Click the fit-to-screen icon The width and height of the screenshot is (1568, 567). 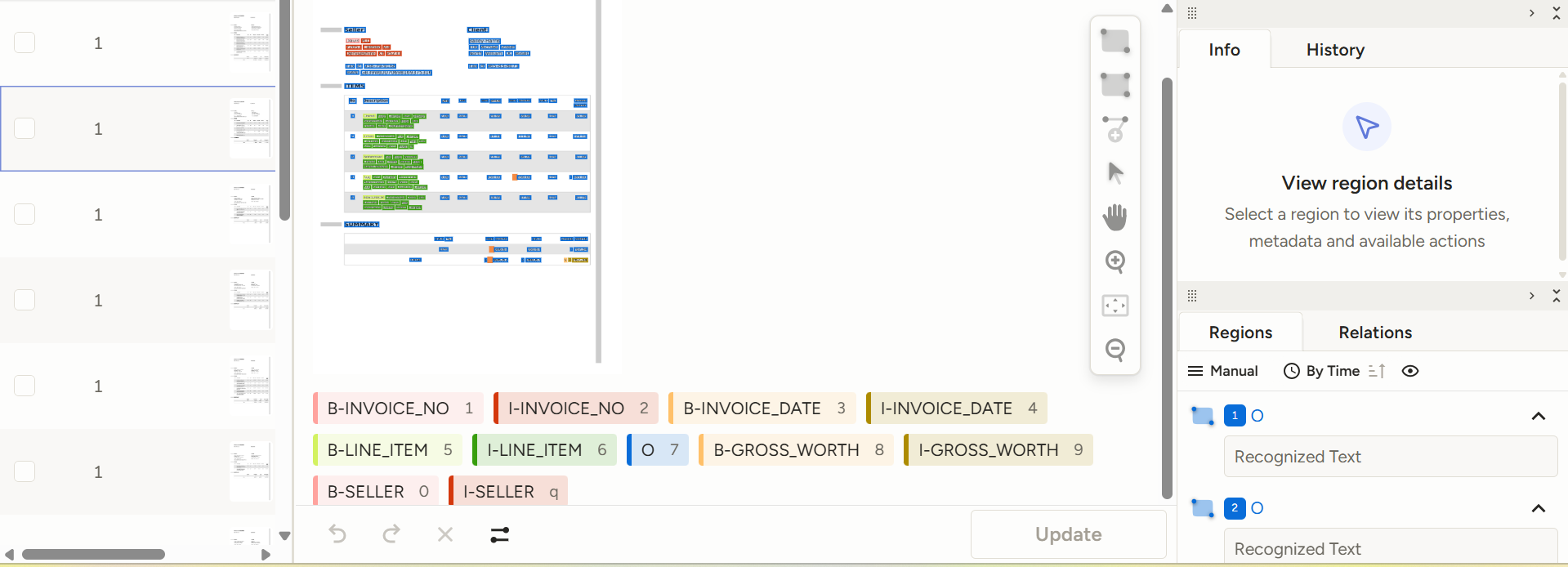[1115, 306]
